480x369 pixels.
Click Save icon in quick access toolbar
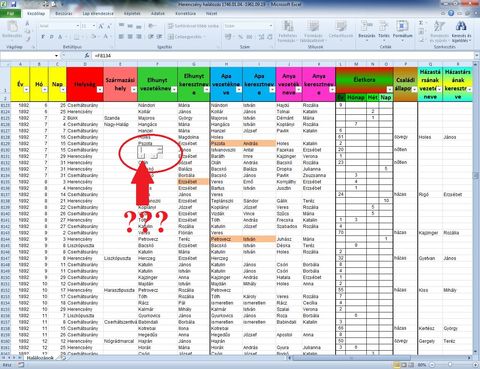tap(13, 4)
